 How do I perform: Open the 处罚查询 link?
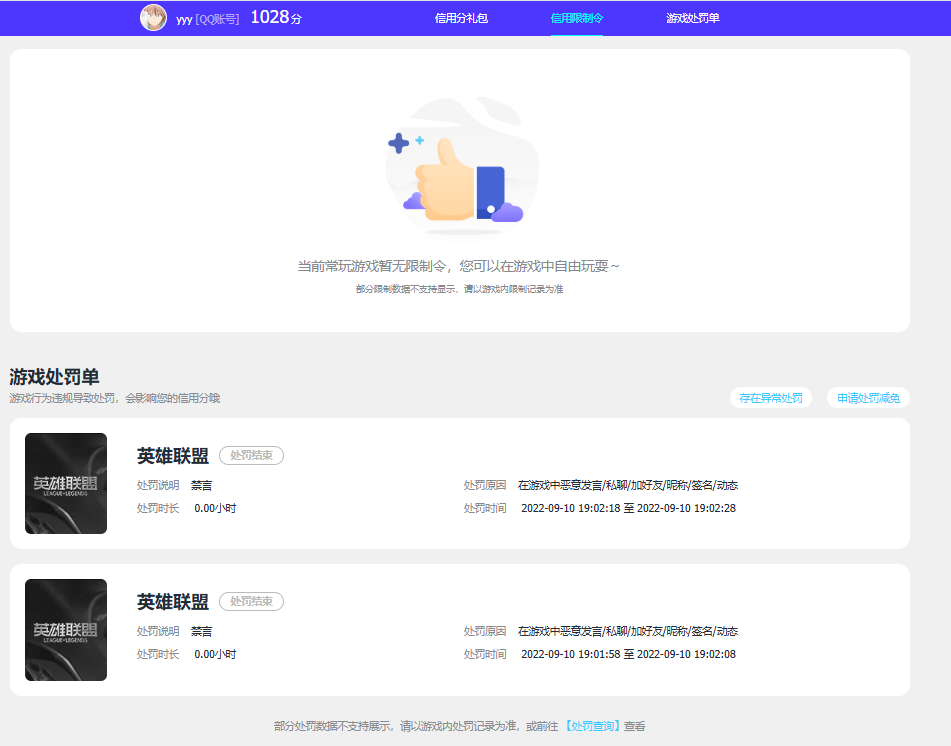(593, 726)
